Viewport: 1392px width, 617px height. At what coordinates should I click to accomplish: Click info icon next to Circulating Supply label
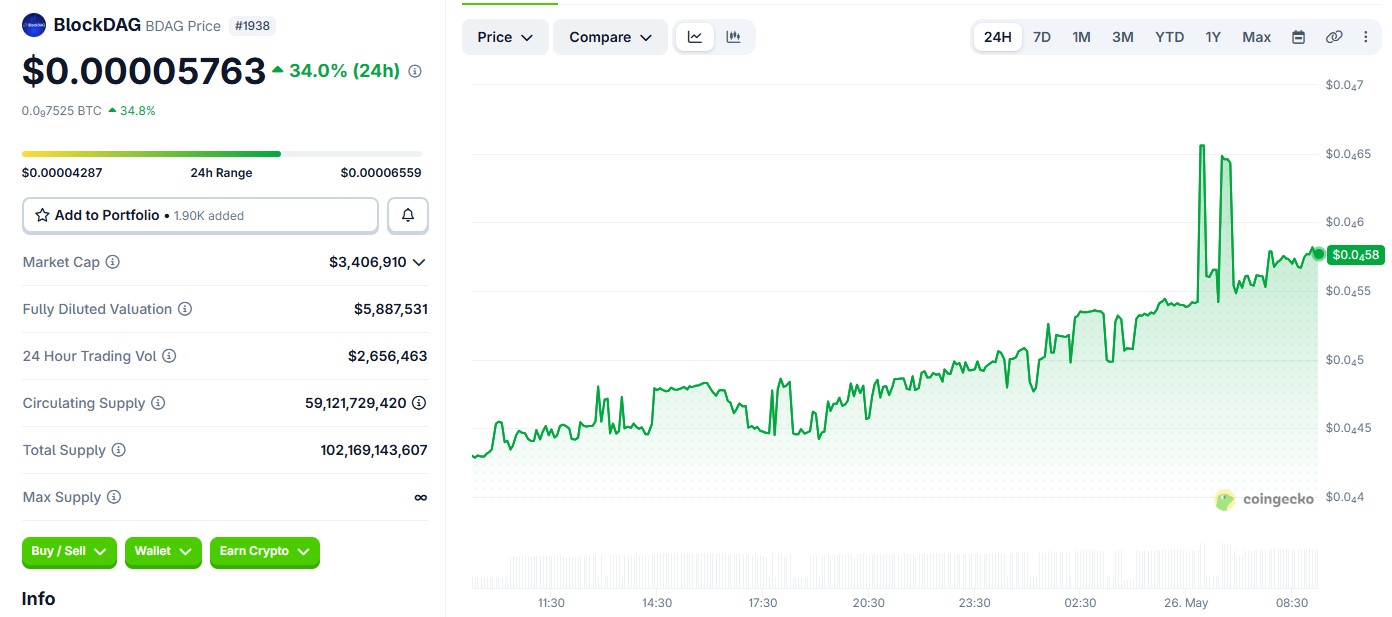coord(158,403)
